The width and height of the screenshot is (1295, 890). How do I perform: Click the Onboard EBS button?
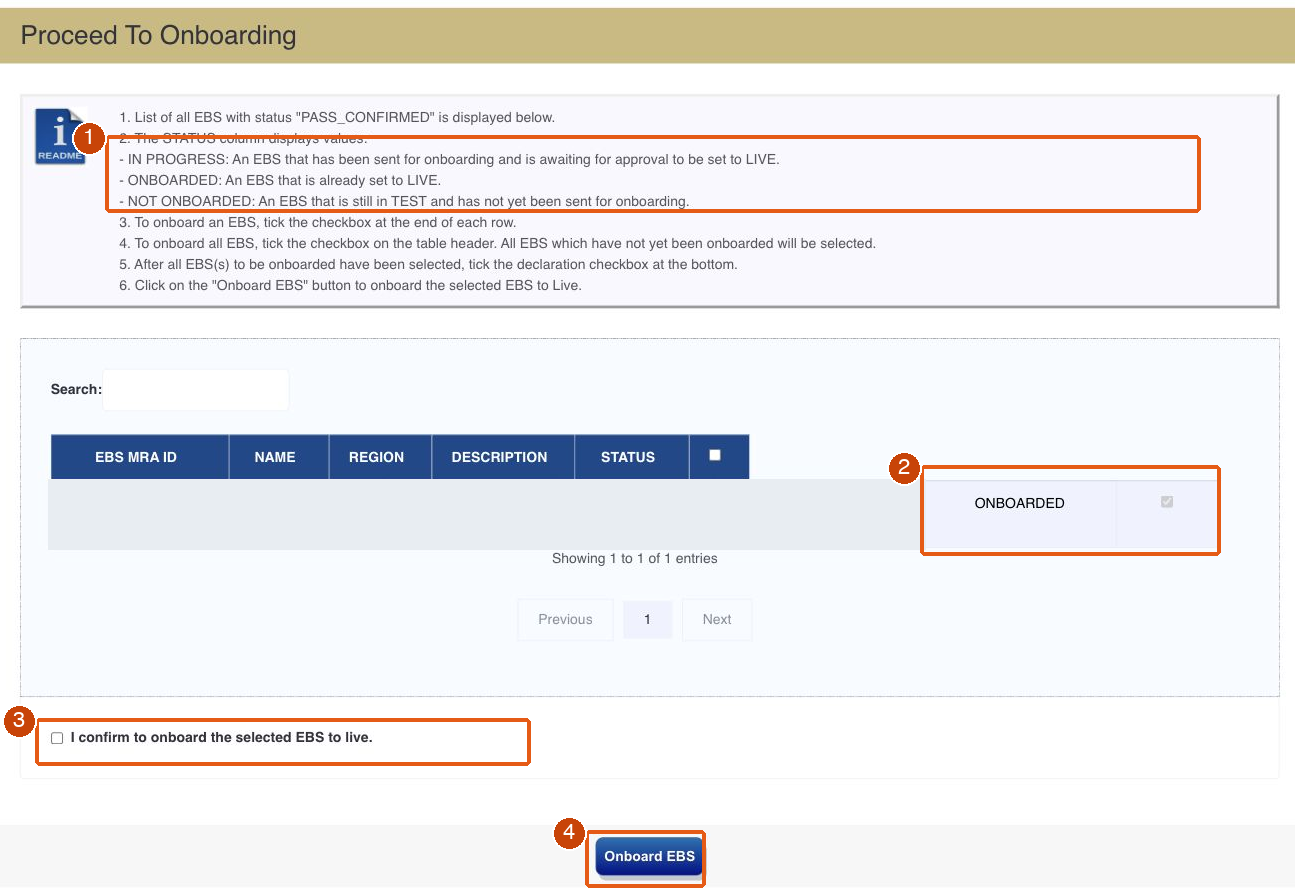650,857
